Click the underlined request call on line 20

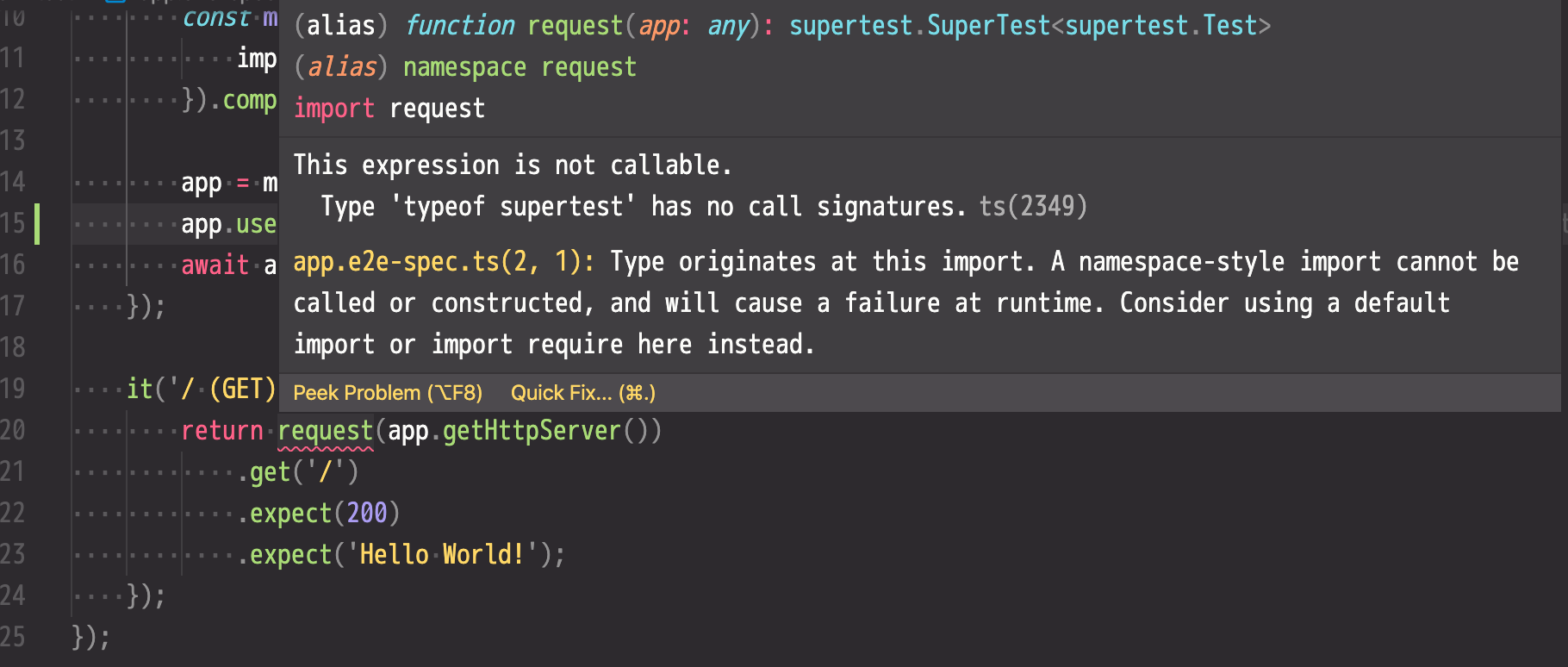pyautogui.click(x=326, y=431)
